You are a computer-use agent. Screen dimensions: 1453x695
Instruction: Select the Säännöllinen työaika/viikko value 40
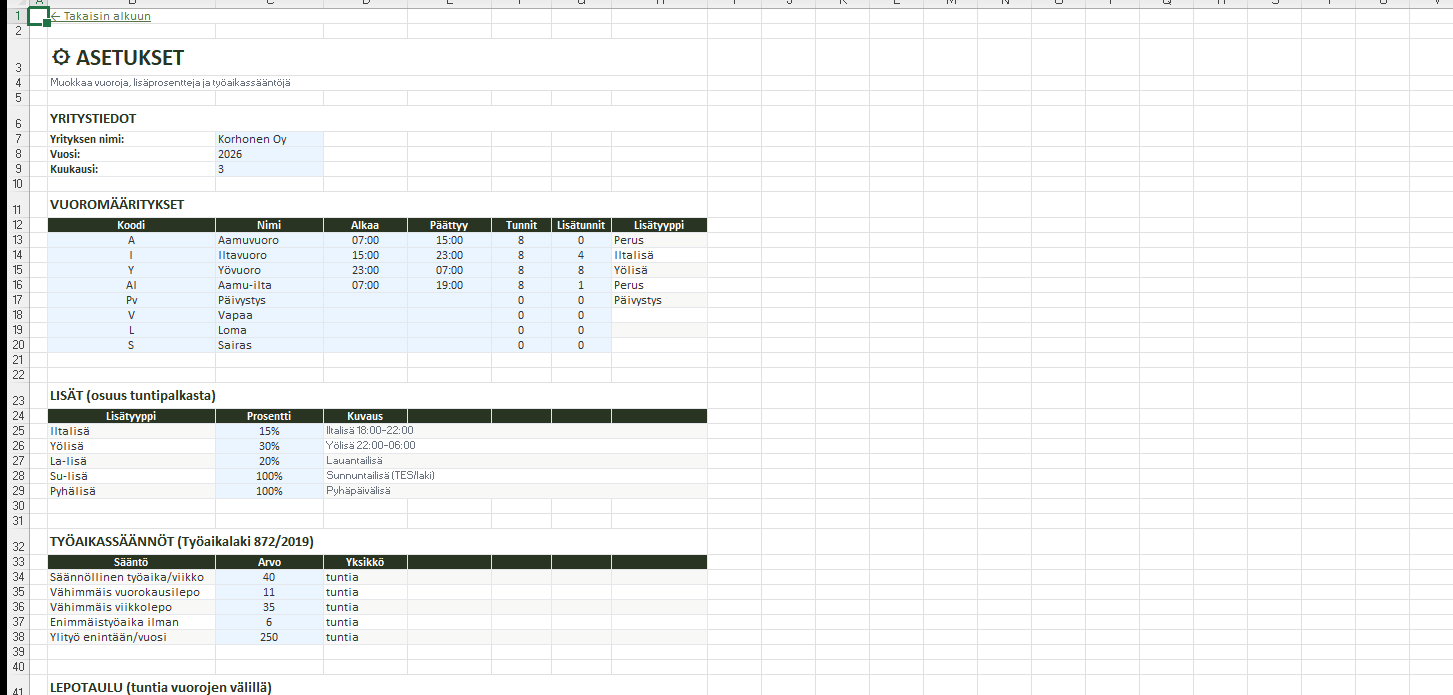[x=269, y=577]
